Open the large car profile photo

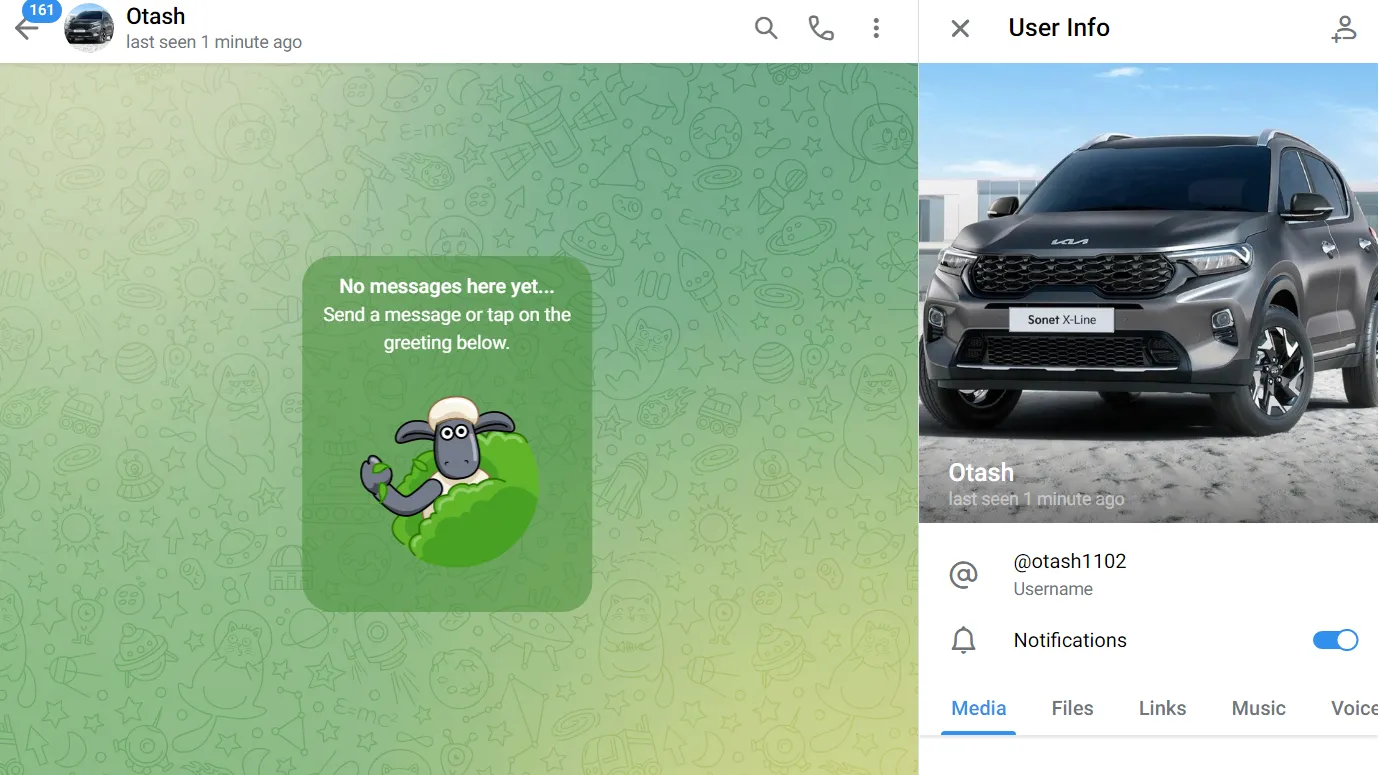click(x=1148, y=292)
